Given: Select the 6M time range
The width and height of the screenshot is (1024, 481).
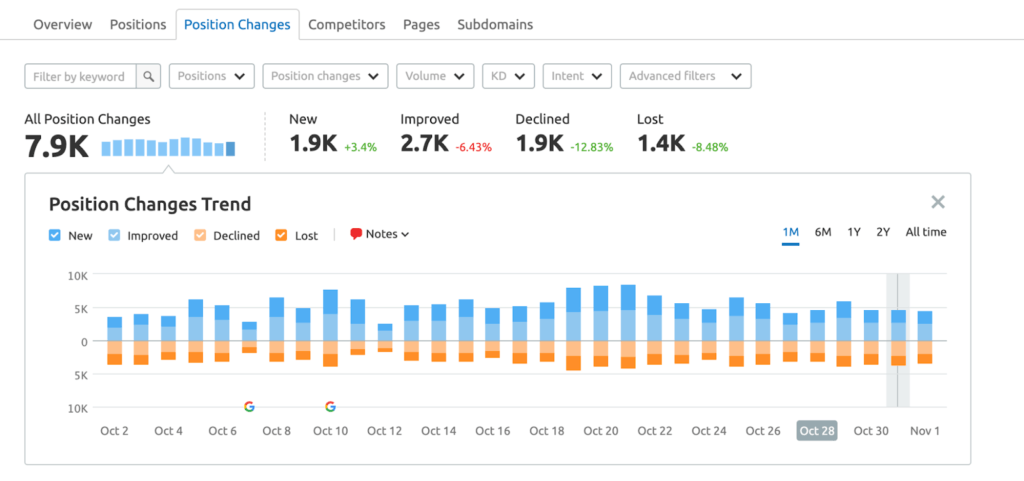Looking at the screenshot, I should (823, 232).
